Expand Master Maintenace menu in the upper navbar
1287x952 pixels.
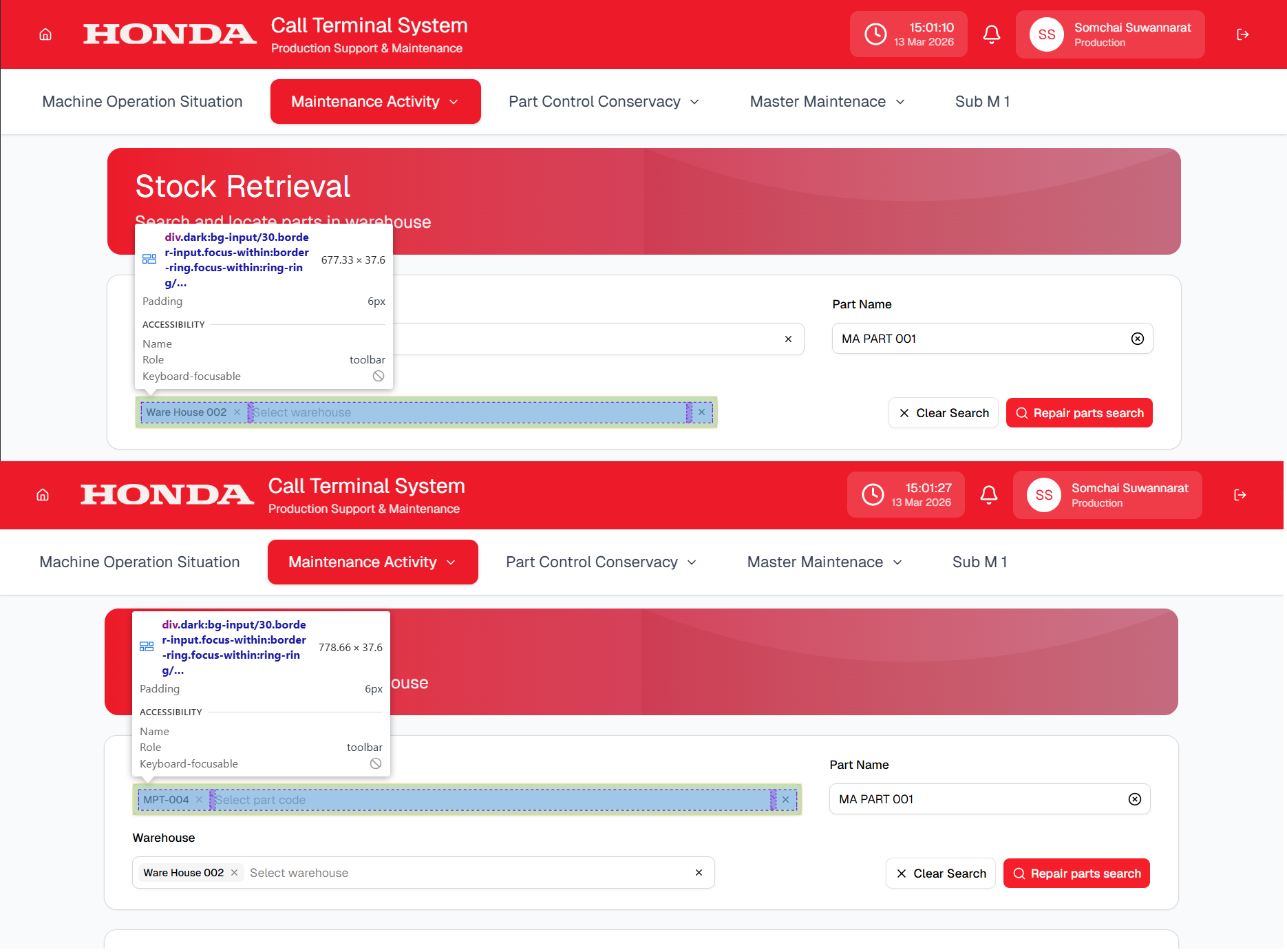[827, 102]
